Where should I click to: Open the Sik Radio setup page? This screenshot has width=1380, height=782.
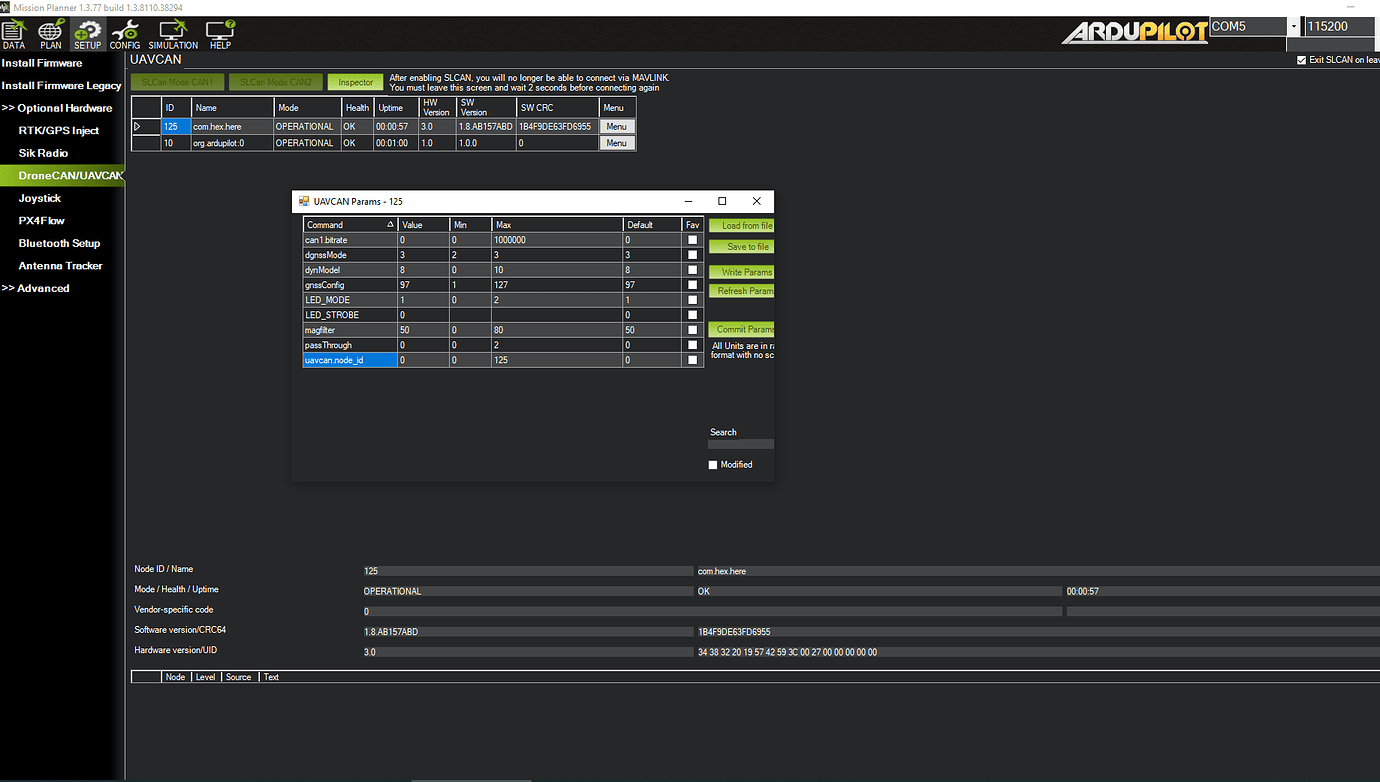click(x=43, y=153)
